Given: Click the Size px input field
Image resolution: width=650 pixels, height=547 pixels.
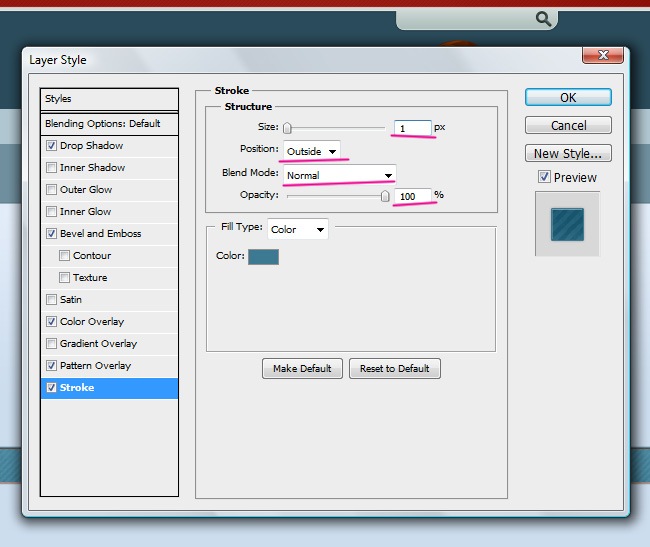Looking at the screenshot, I should tap(411, 128).
